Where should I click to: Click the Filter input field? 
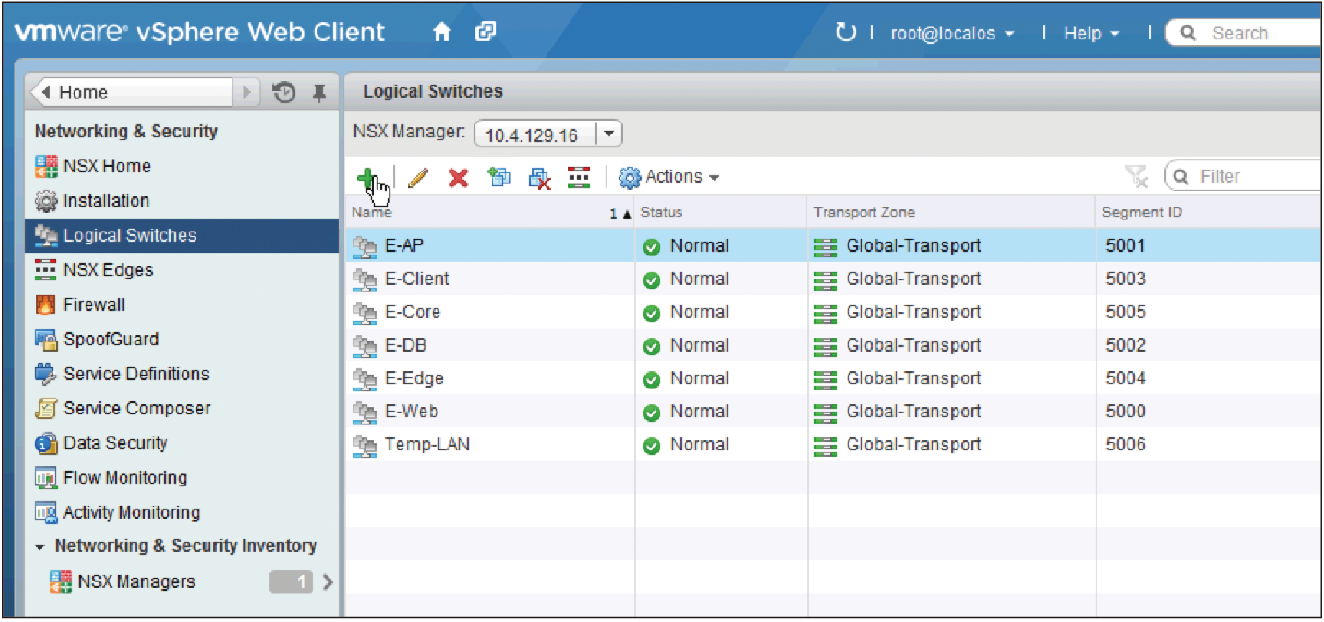click(x=1244, y=177)
